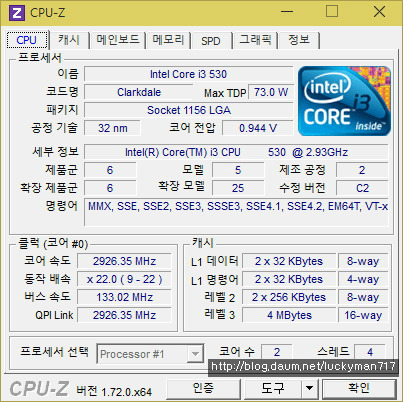The image size is (403, 402).
Task: Click the 확장 제품군 value 6
Action: click(110, 188)
